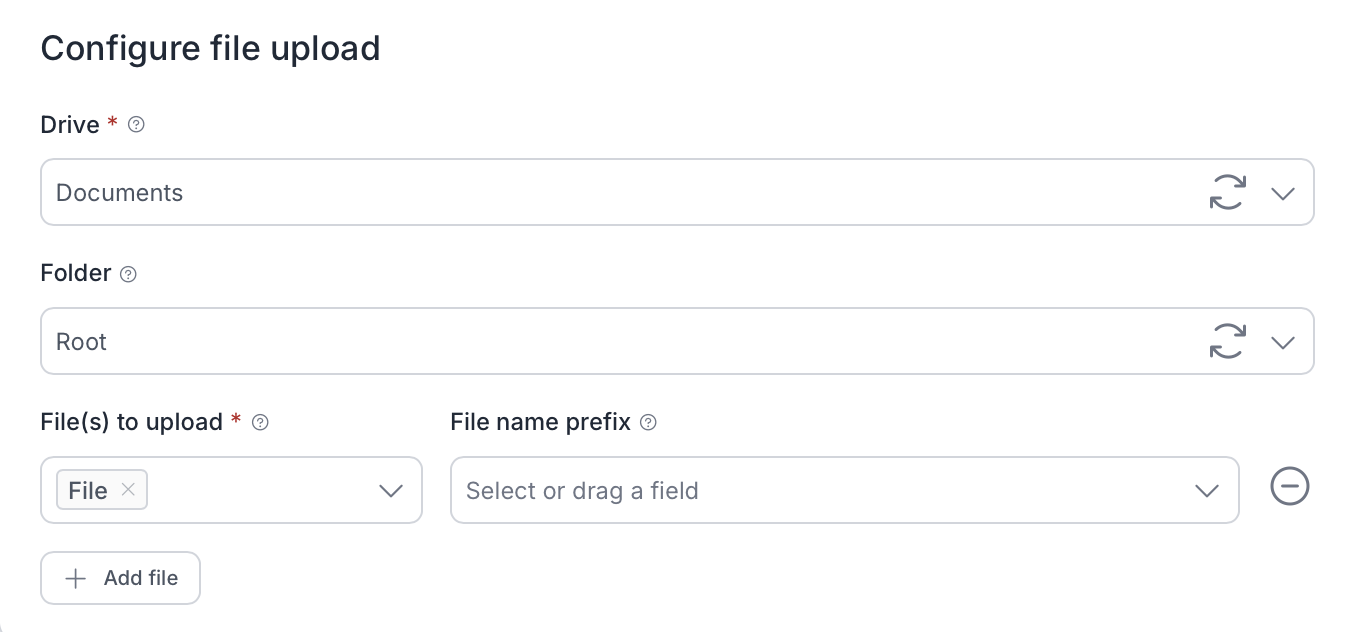Viewport: 1350px width, 632px height.
Task: Open the File name prefix dropdown arrow
Action: click(x=1207, y=490)
